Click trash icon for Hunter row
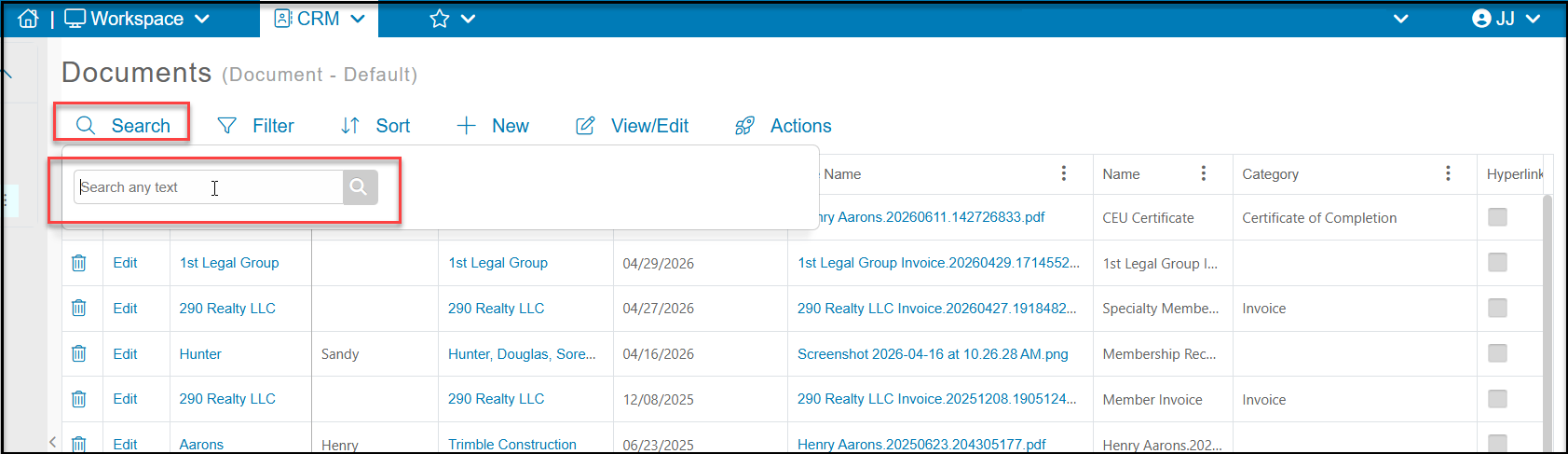This screenshot has height=454, width=1568. (79, 353)
